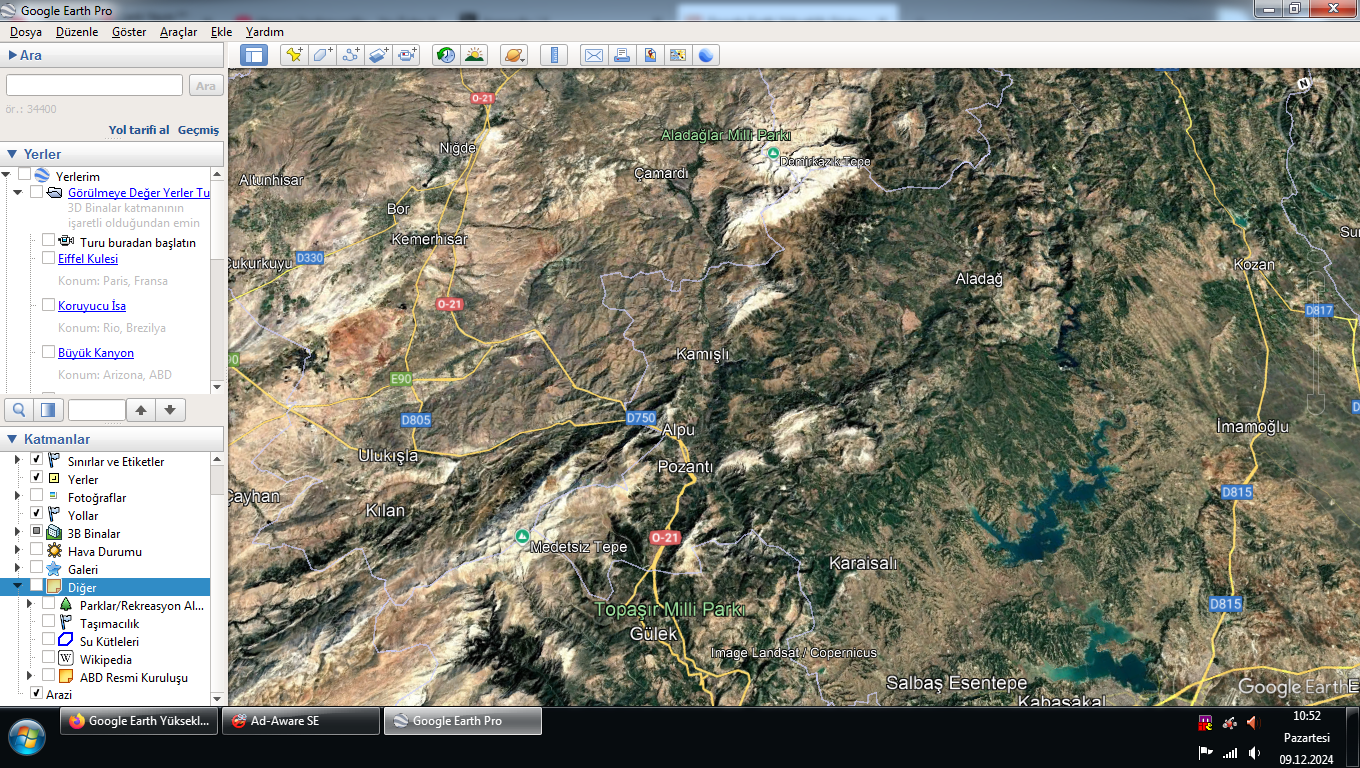Collapse the Diğer layer group

(17, 587)
